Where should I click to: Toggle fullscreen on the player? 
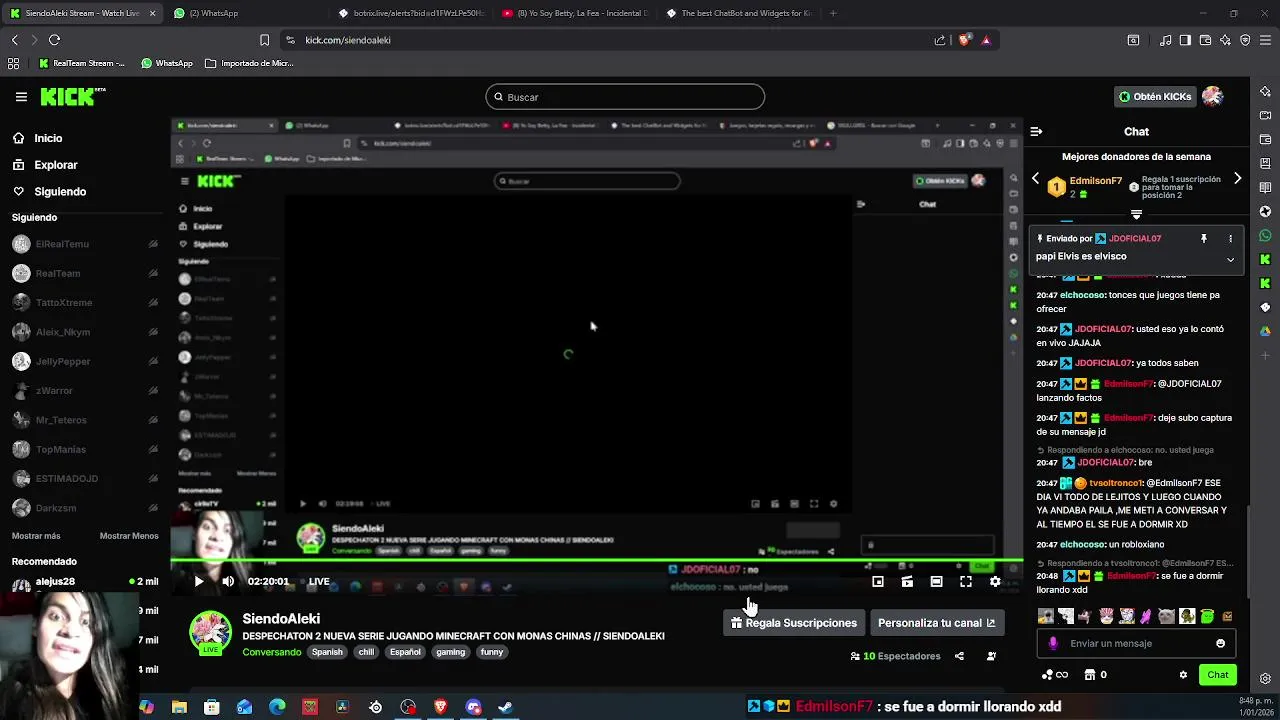(966, 581)
